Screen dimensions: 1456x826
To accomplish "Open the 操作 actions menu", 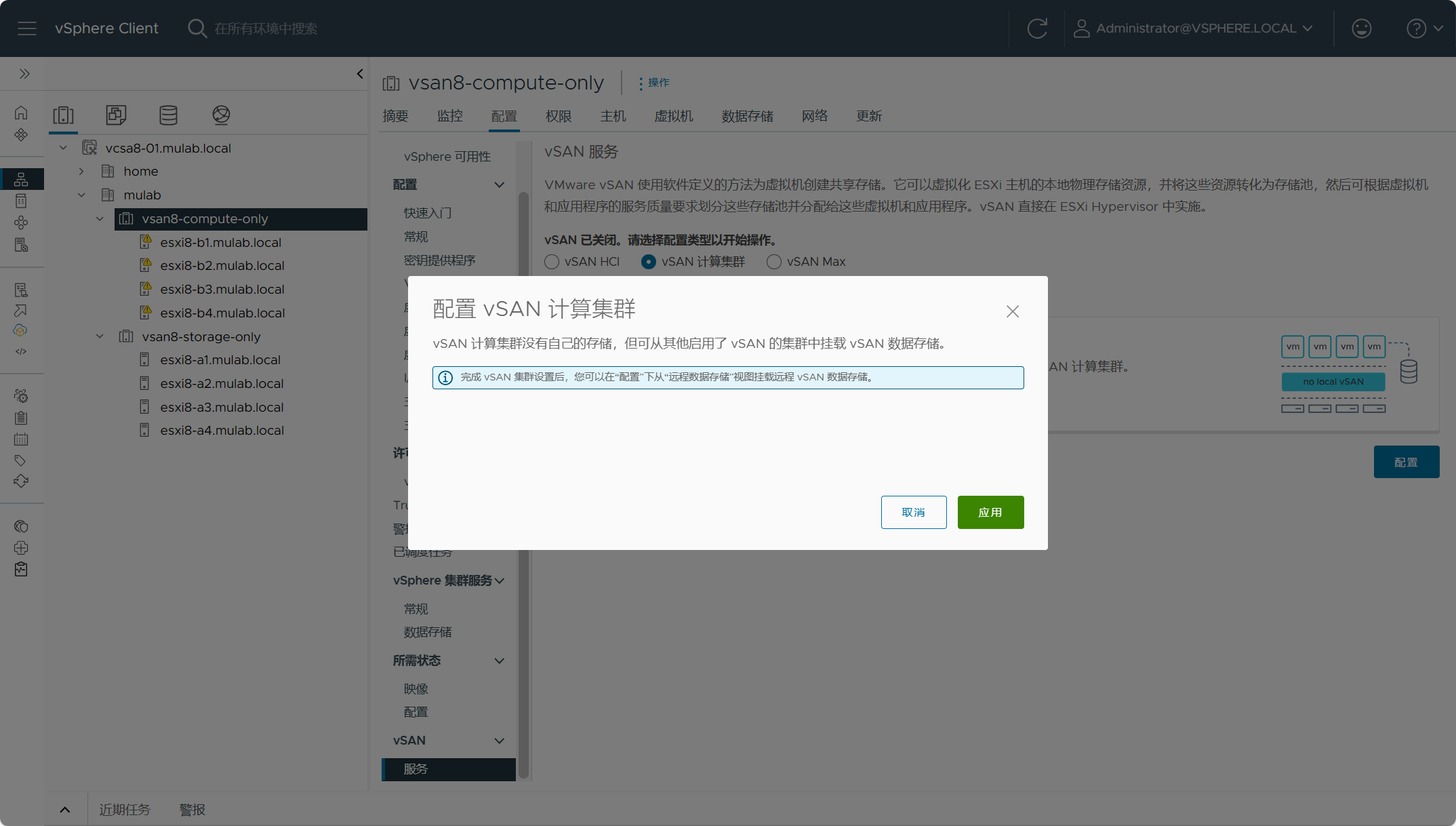I will pos(654,83).
